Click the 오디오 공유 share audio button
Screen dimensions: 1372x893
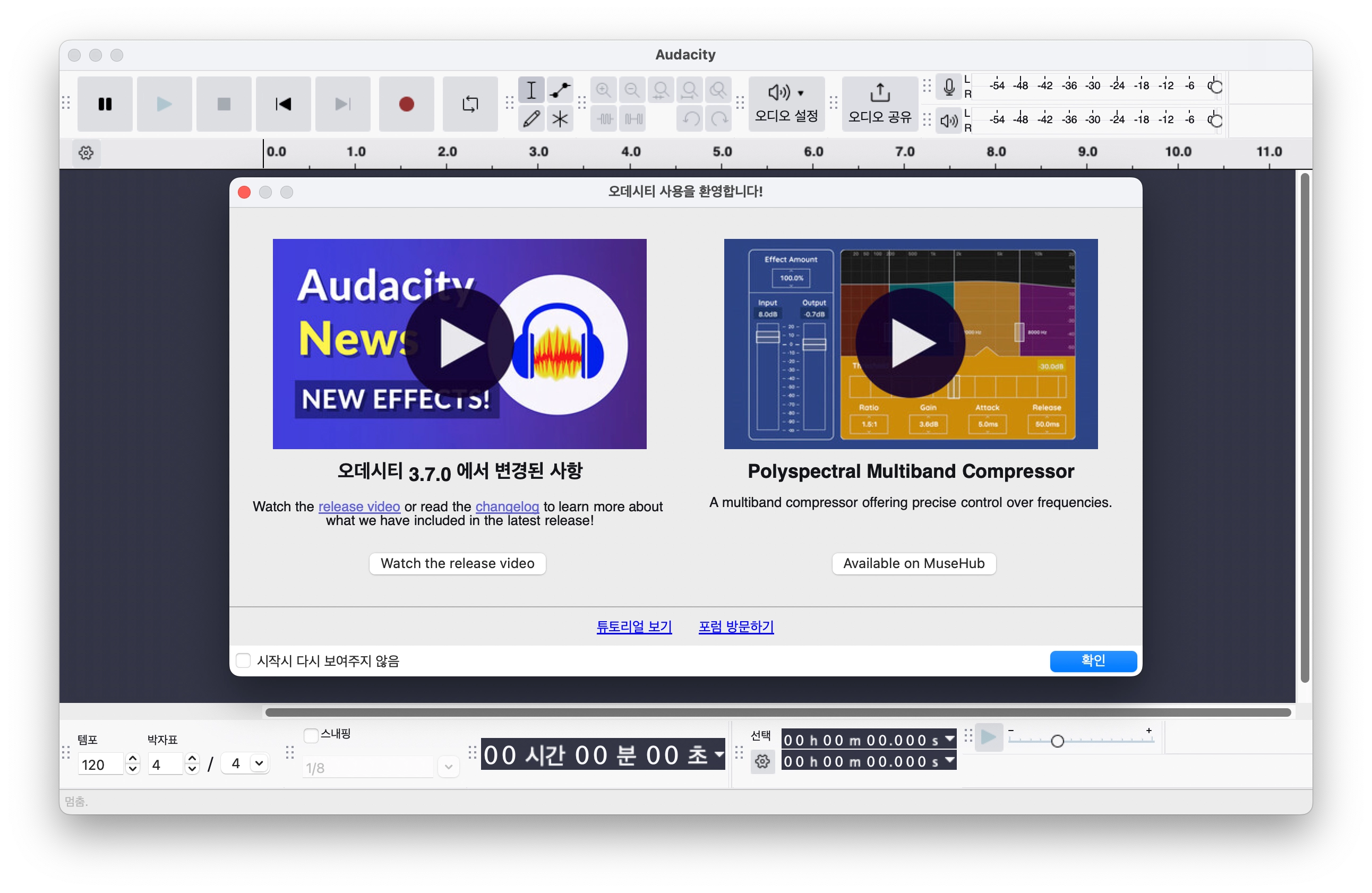880,104
